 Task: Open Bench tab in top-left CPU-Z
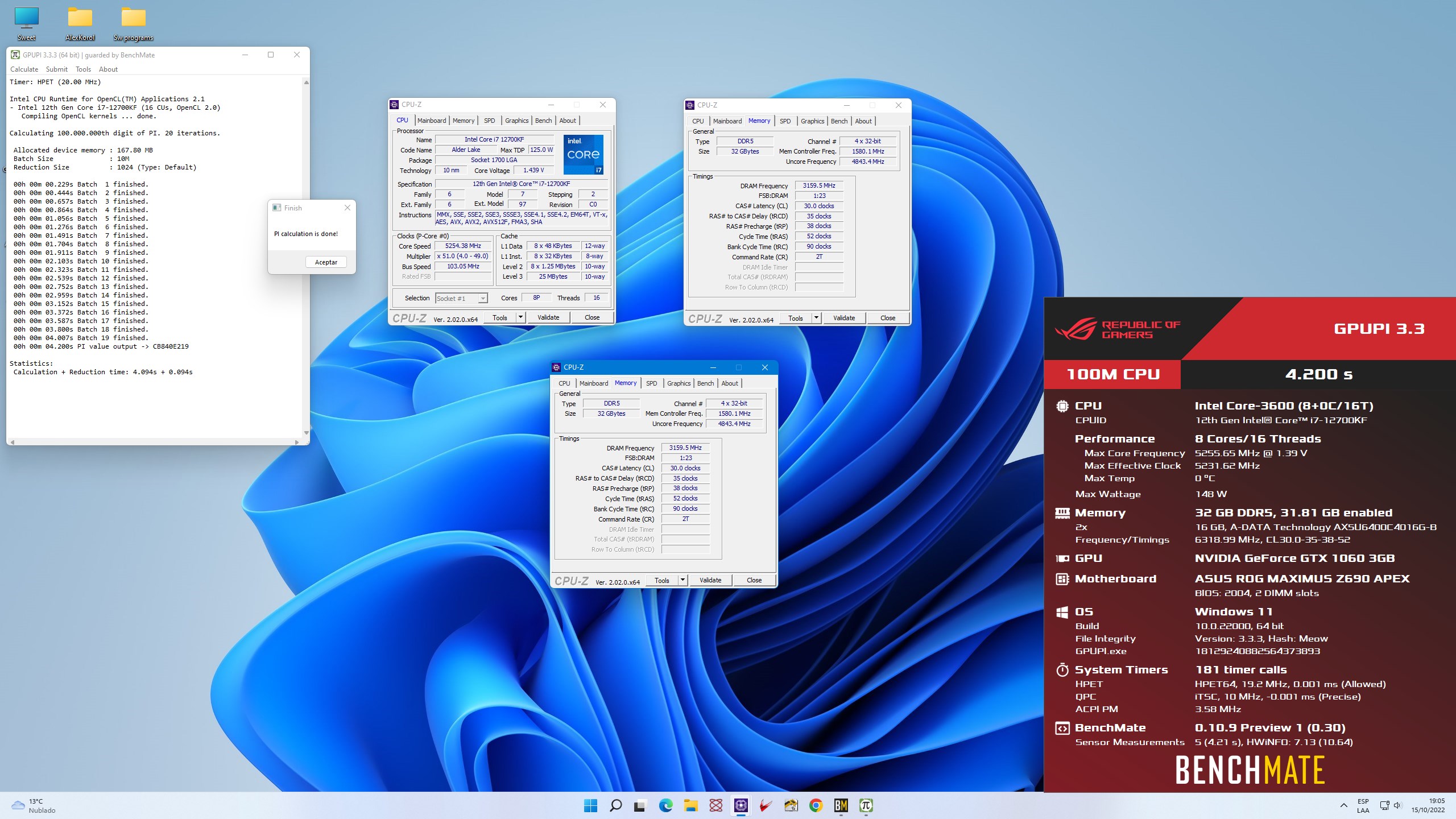coord(543,121)
